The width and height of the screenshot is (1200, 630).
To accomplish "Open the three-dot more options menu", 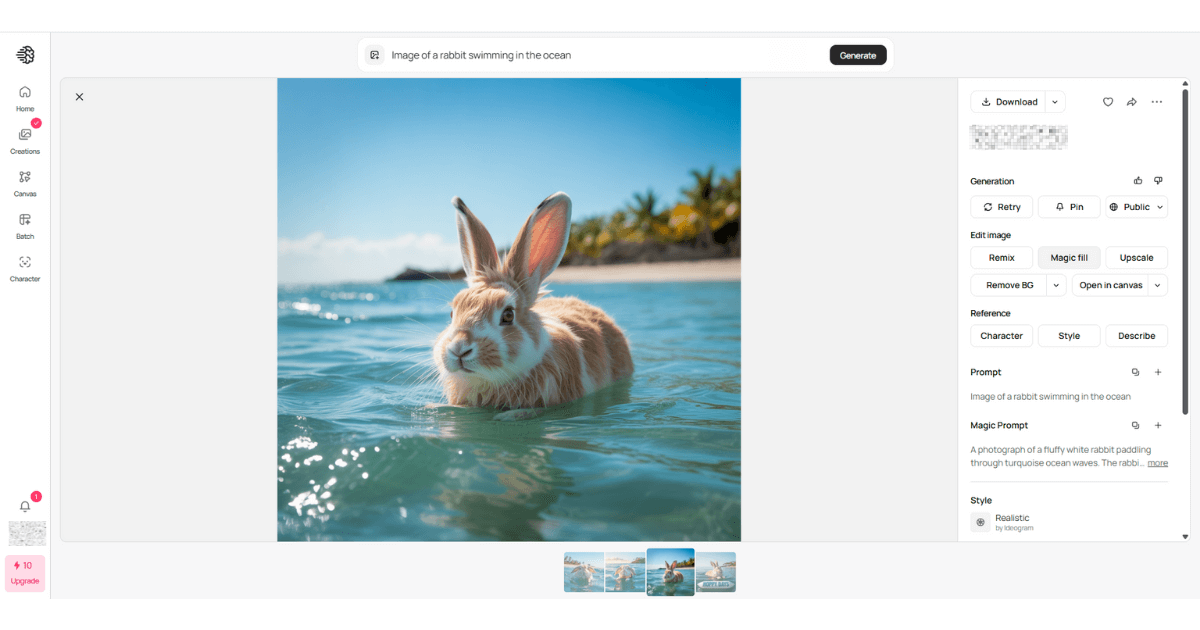I will [1157, 102].
